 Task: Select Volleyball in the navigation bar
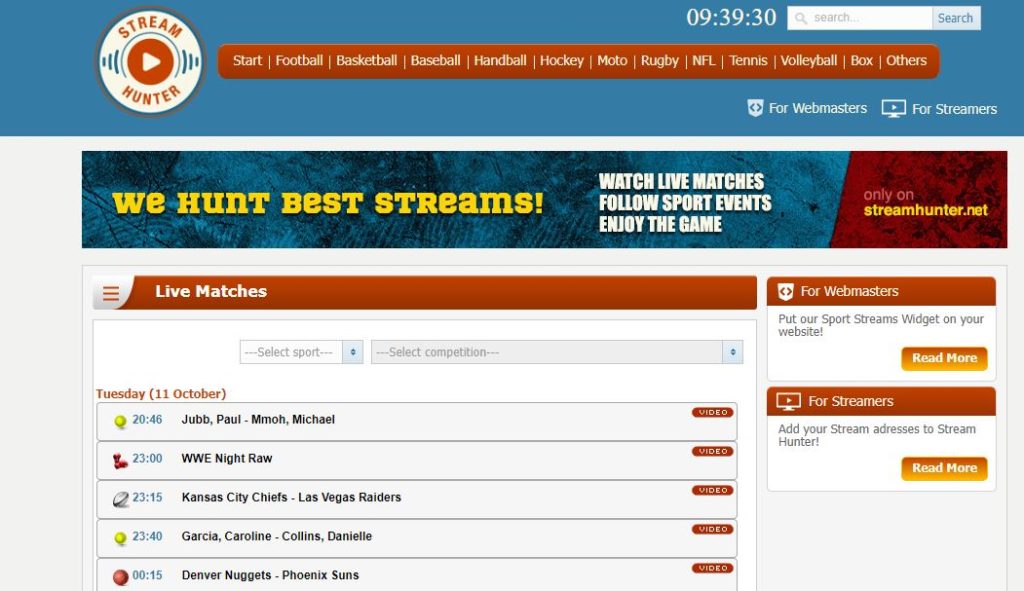tap(808, 61)
